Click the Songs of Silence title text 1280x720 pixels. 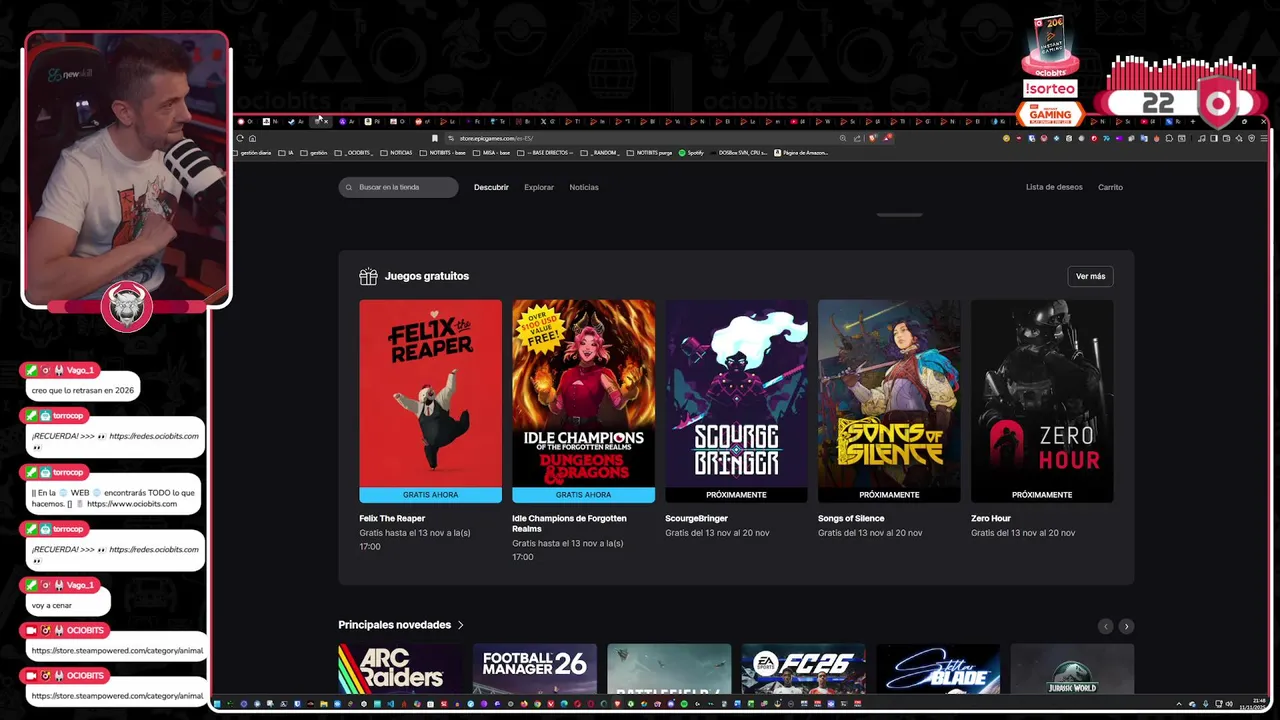851,518
